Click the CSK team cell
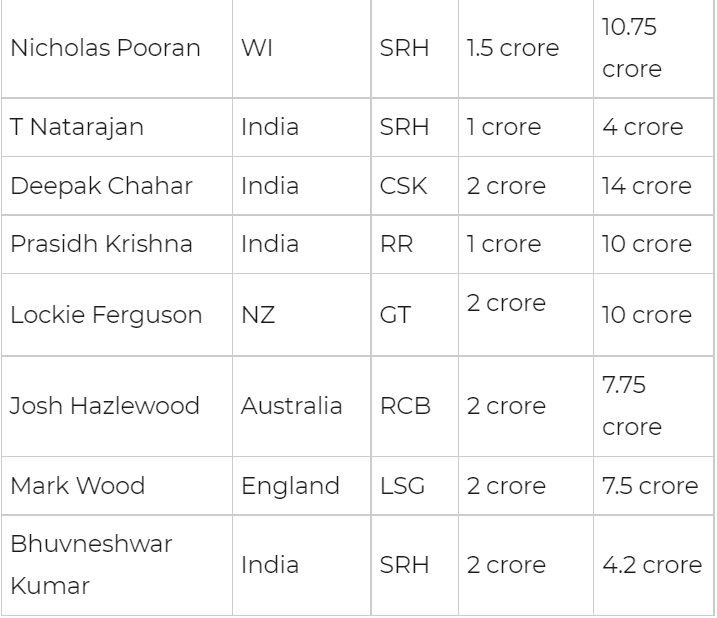 (x=406, y=186)
